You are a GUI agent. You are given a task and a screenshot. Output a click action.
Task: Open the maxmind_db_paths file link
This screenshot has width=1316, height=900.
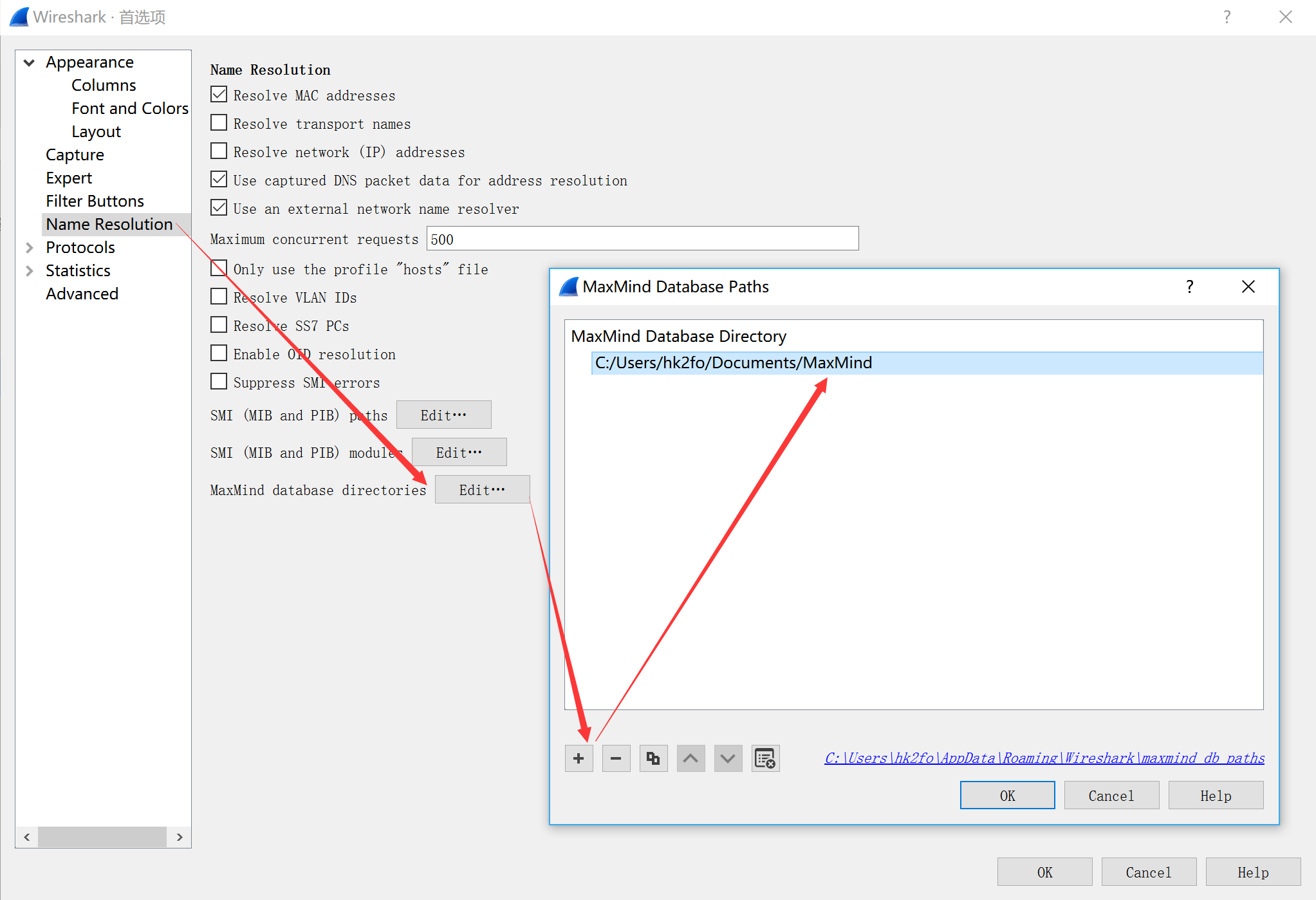coord(1044,758)
